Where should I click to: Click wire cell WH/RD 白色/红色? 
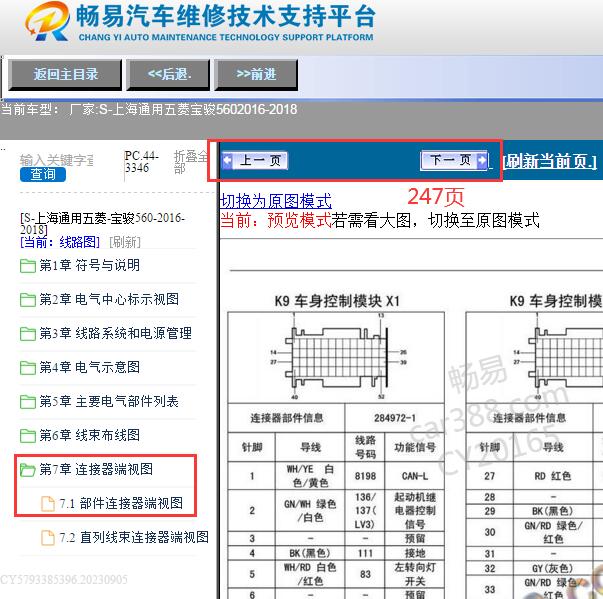pos(310,574)
